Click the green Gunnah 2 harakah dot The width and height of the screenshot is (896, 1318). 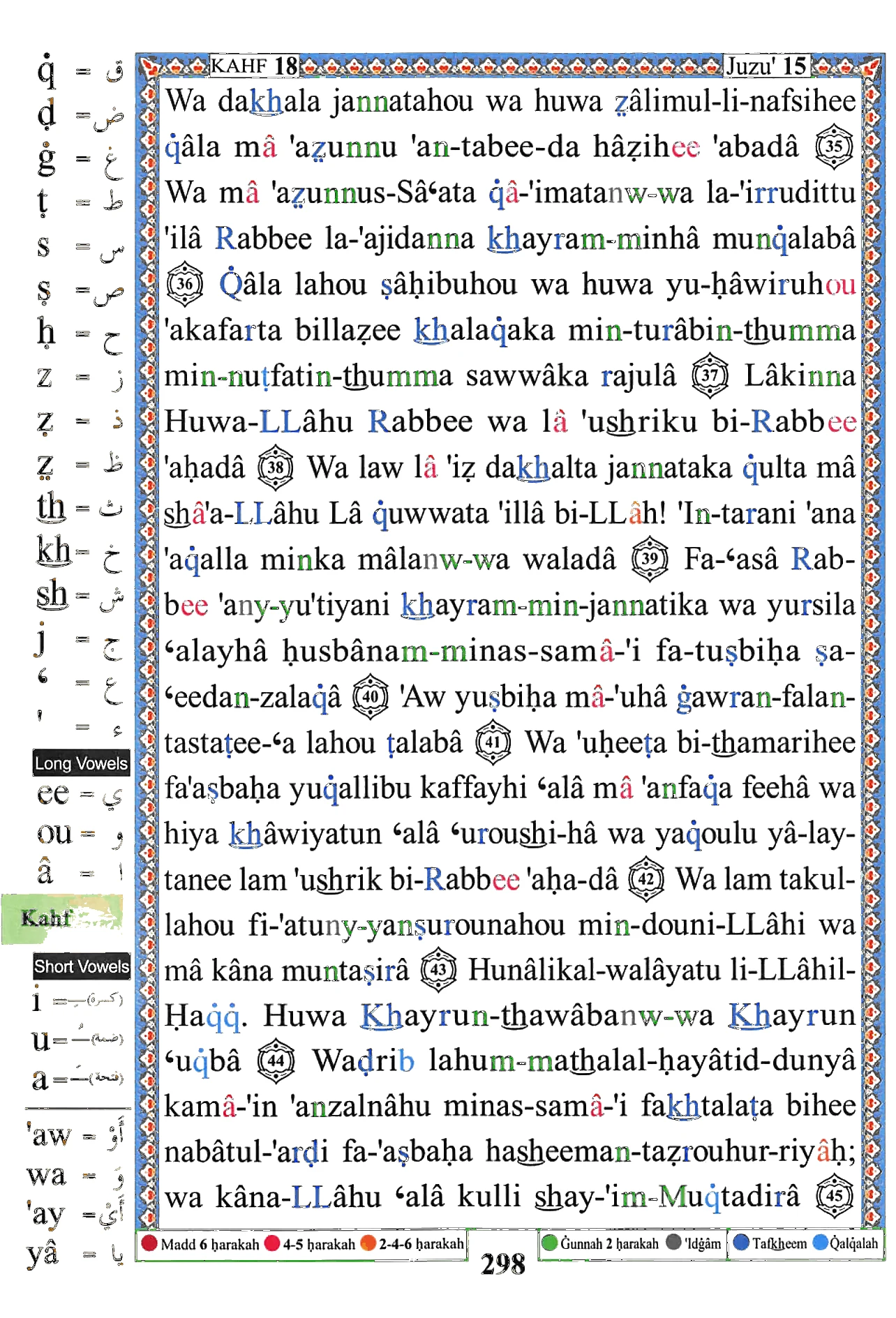tap(550, 1243)
